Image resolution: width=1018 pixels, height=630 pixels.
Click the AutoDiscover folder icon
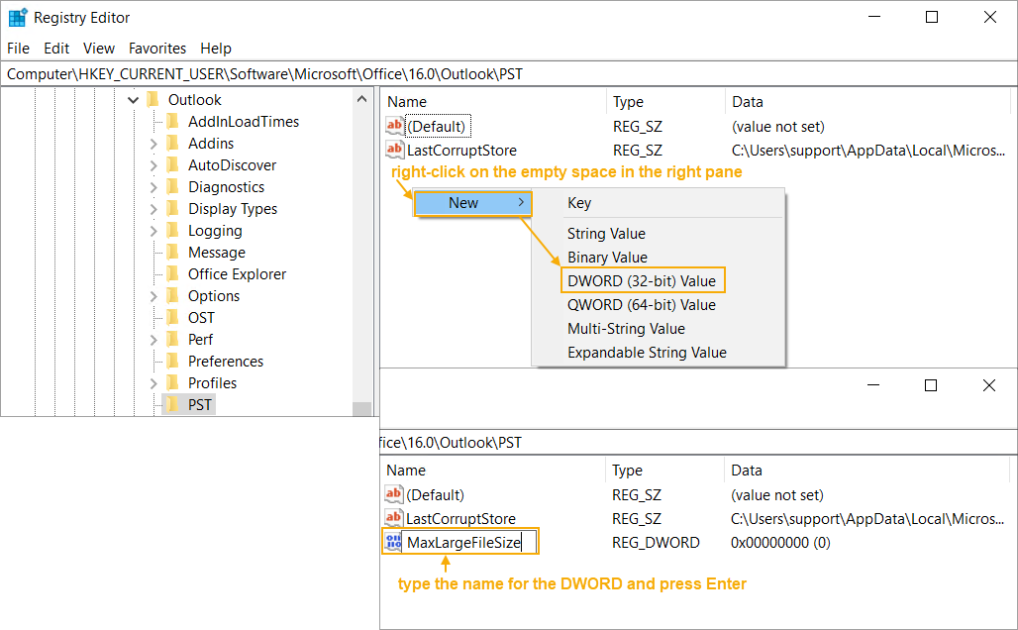click(173, 165)
